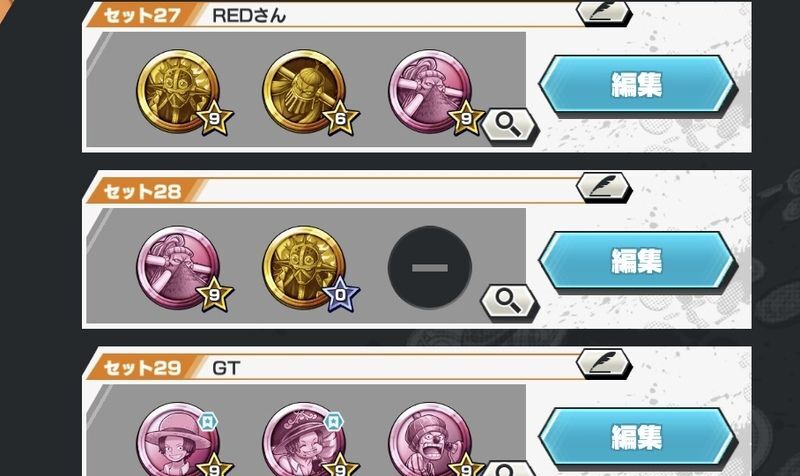Select the third pink medal in セット29

point(431,439)
